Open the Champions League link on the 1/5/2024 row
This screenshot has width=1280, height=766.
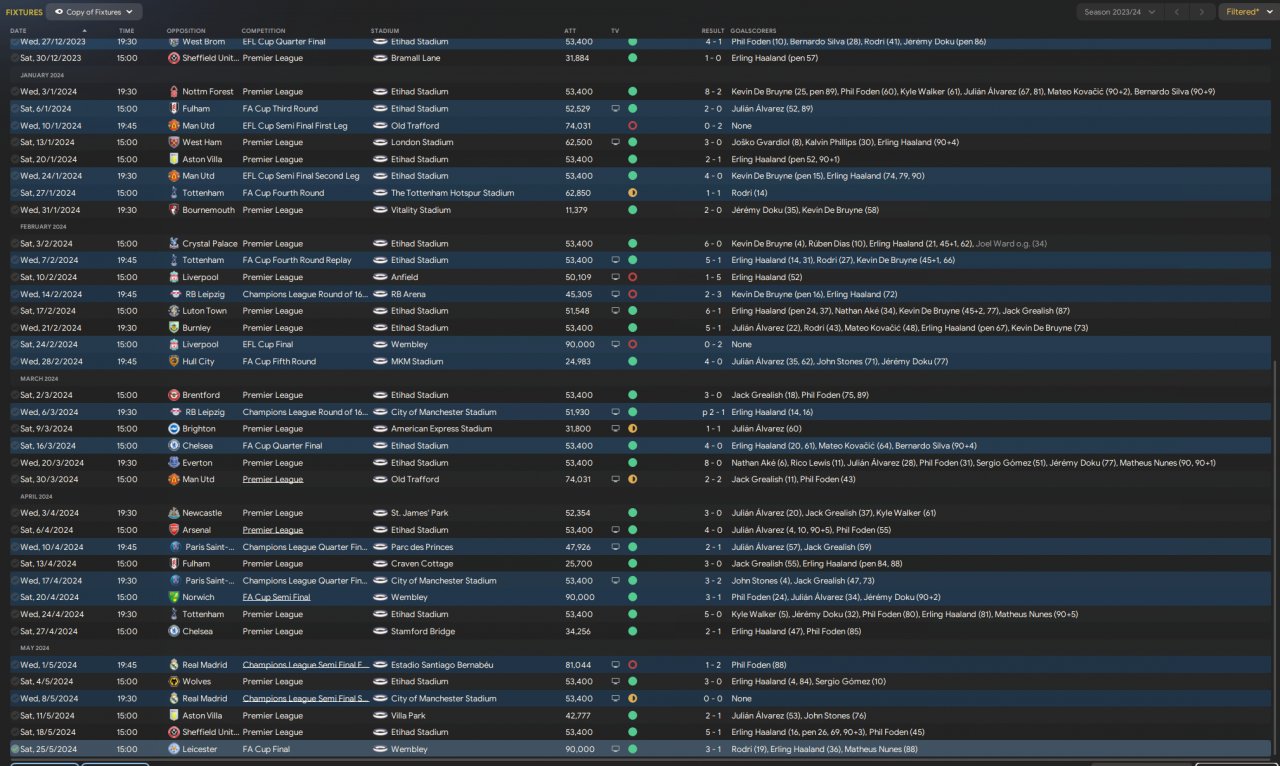306,665
